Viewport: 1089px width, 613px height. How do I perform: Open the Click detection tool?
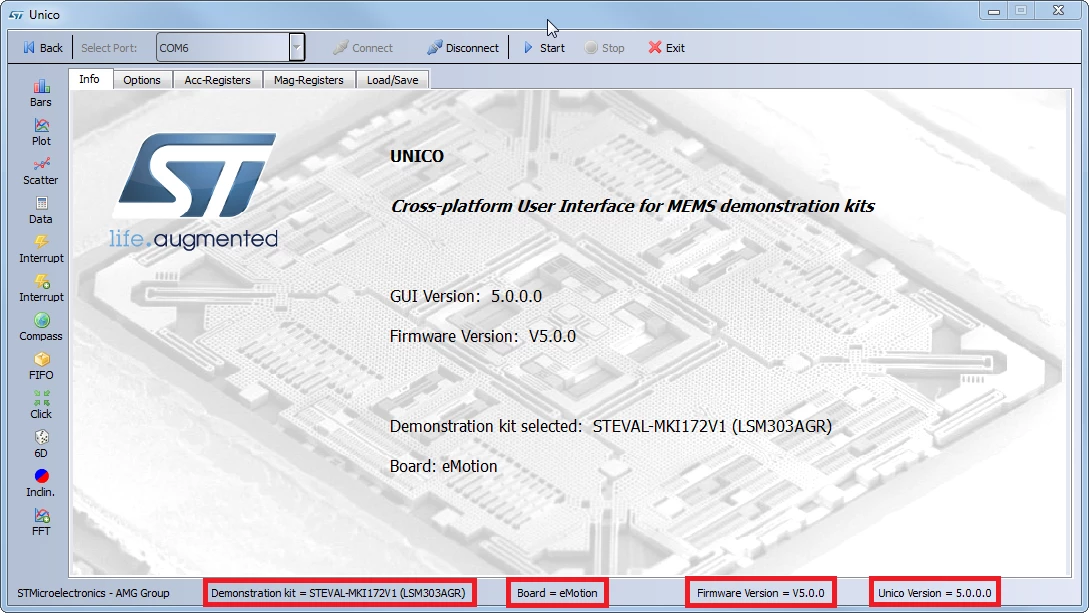pyautogui.click(x=40, y=404)
